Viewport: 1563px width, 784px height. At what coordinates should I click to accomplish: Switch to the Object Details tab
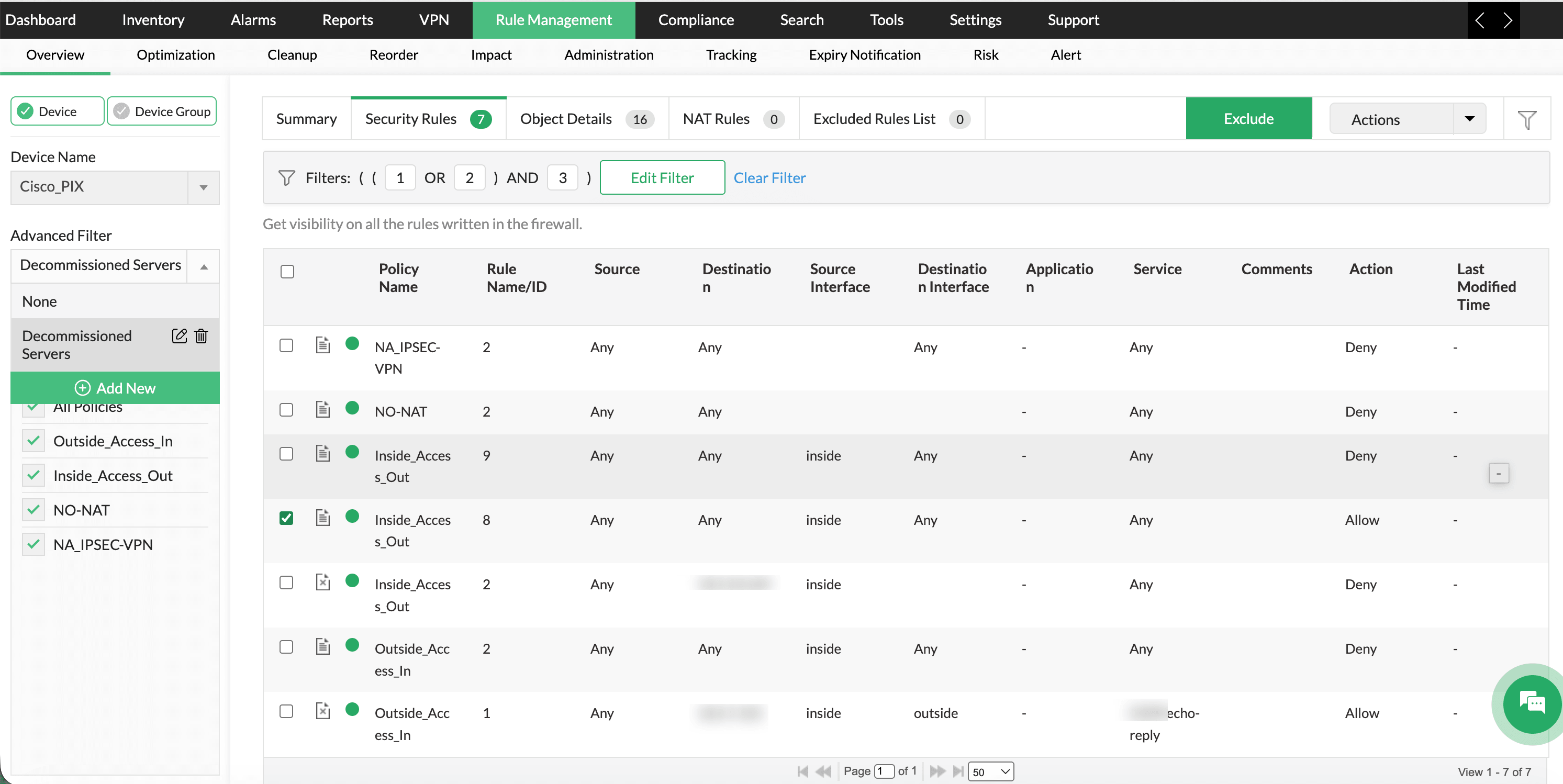(x=587, y=119)
